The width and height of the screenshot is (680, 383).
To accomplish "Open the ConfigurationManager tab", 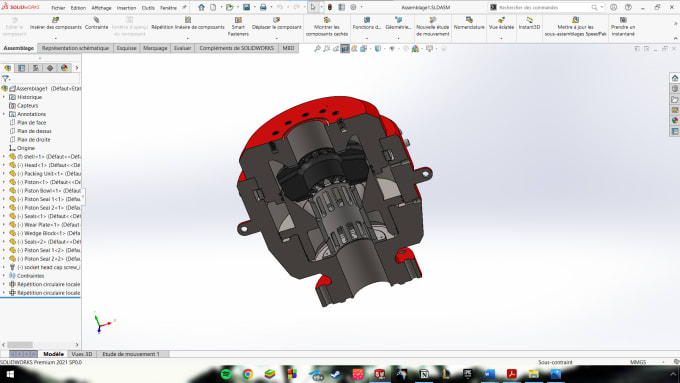I will [x=36, y=68].
